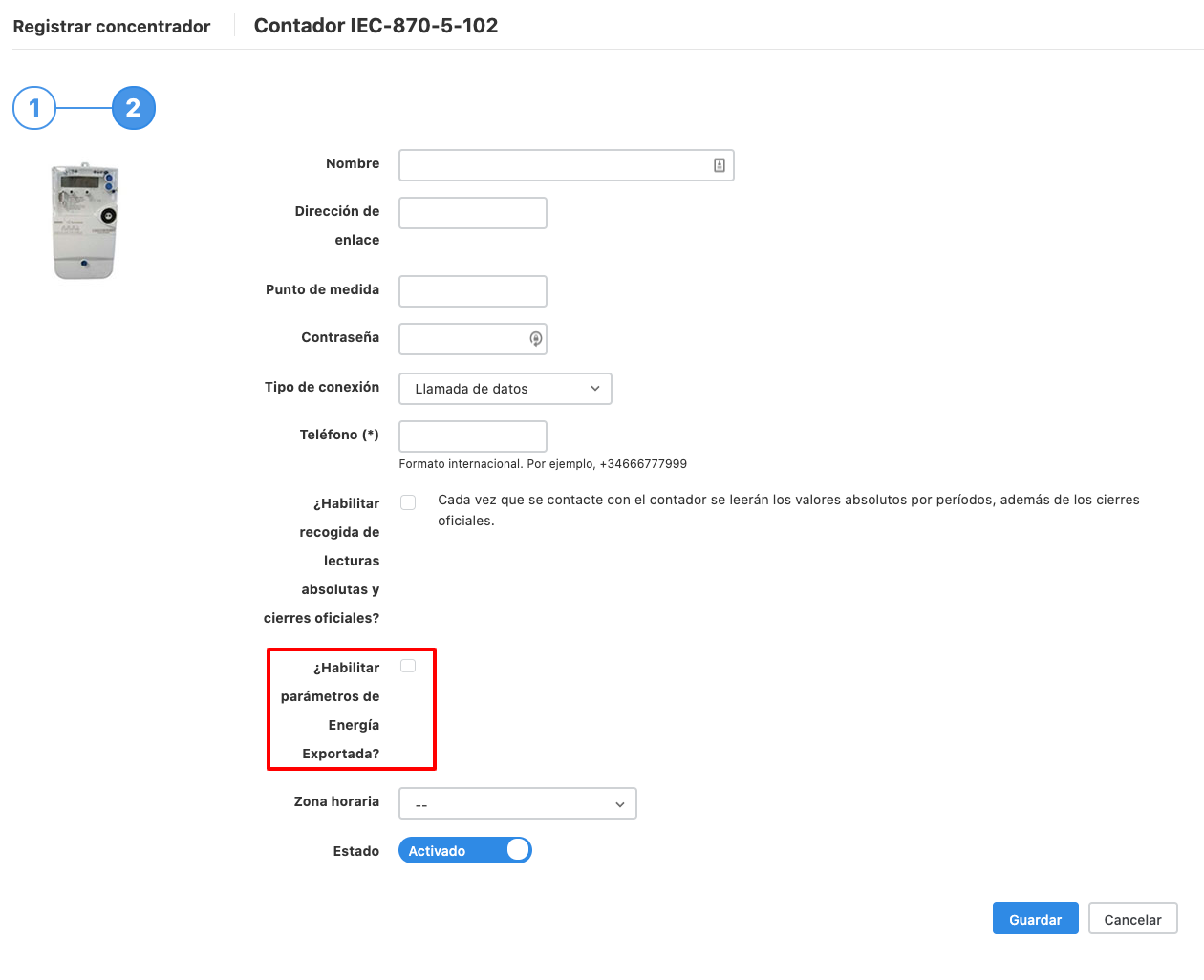Click the Punto de medida input field
This screenshot has height=980, width=1204.
pos(473,291)
